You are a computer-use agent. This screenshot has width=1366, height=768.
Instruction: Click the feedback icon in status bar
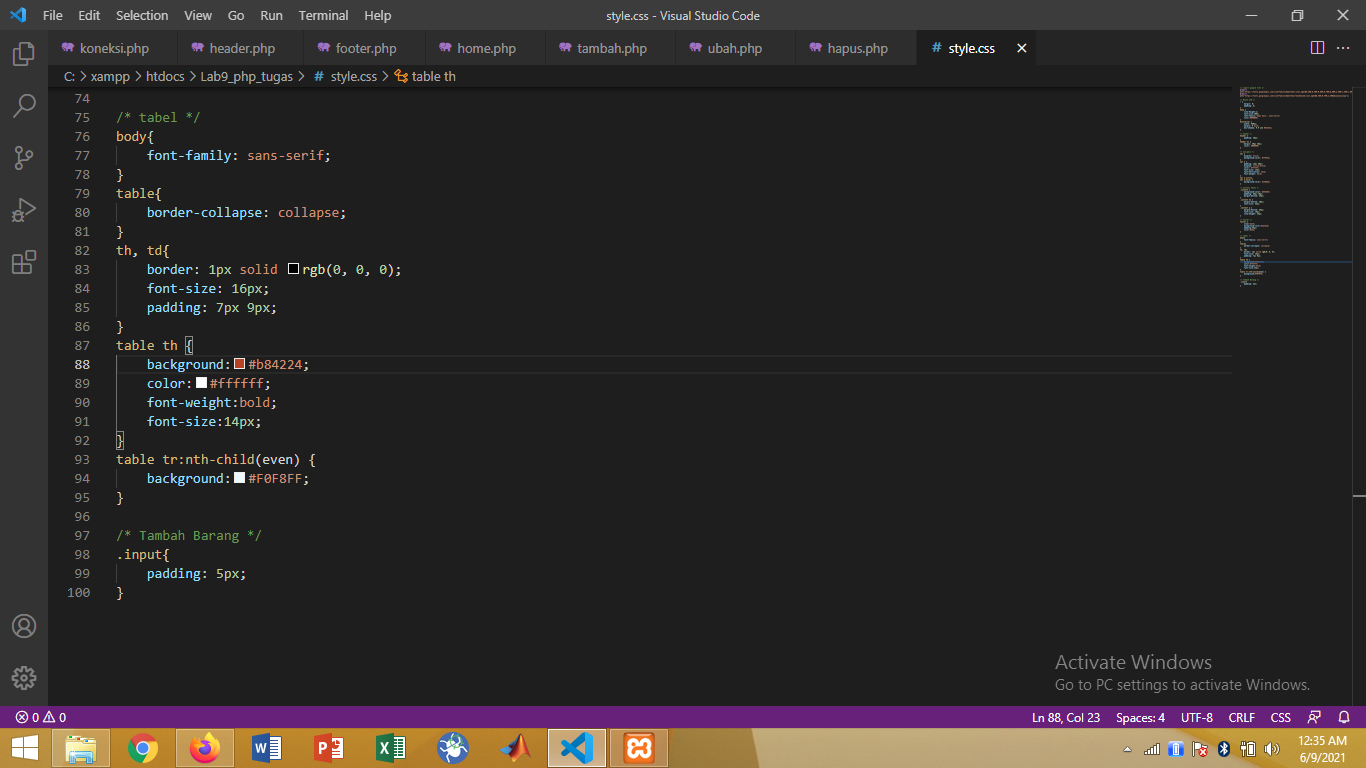click(x=1315, y=717)
